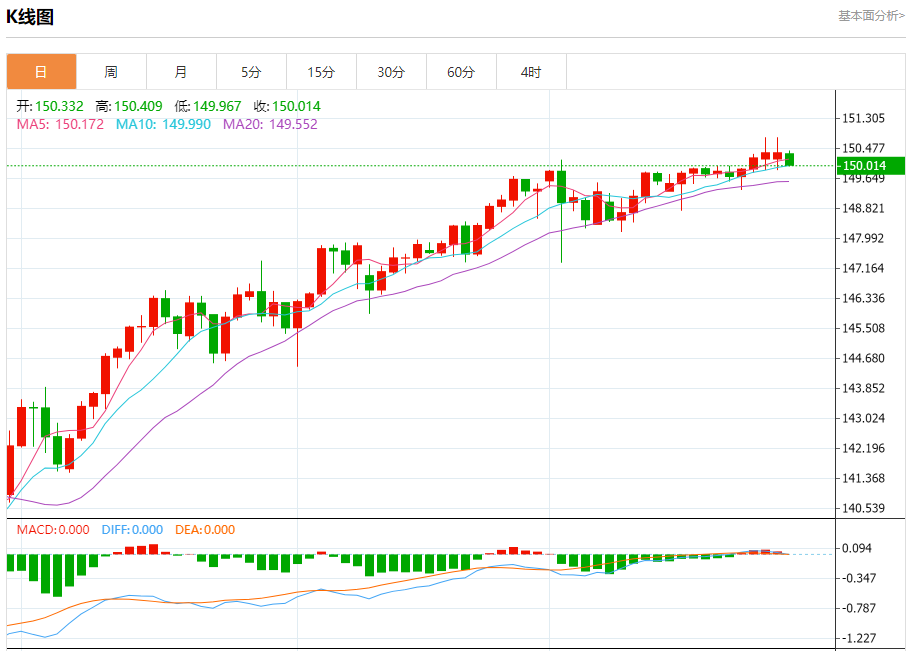The width and height of the screenshot is (912, 651).
Task: Choose the 60分 interval tab
Action: point(461,72)
